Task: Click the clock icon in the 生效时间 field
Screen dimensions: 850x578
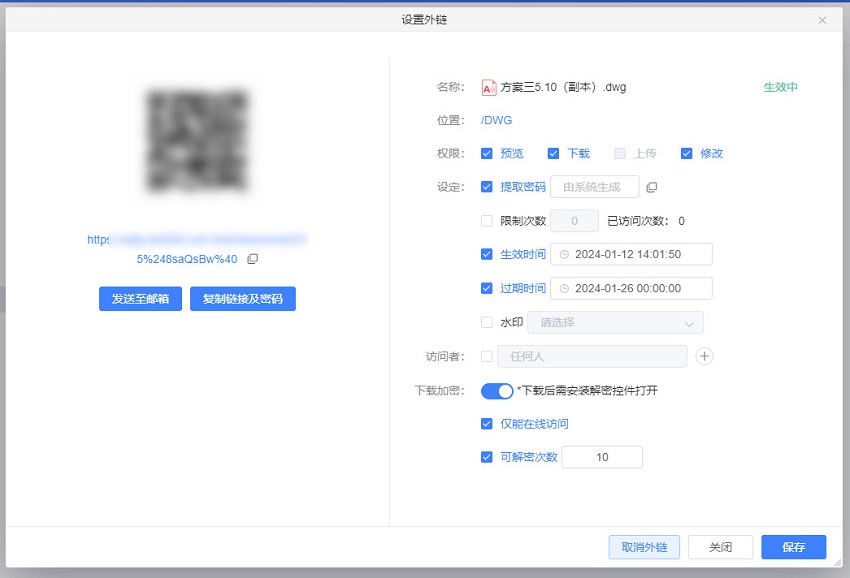Action: pyautogui.click(x=565, y=254)
